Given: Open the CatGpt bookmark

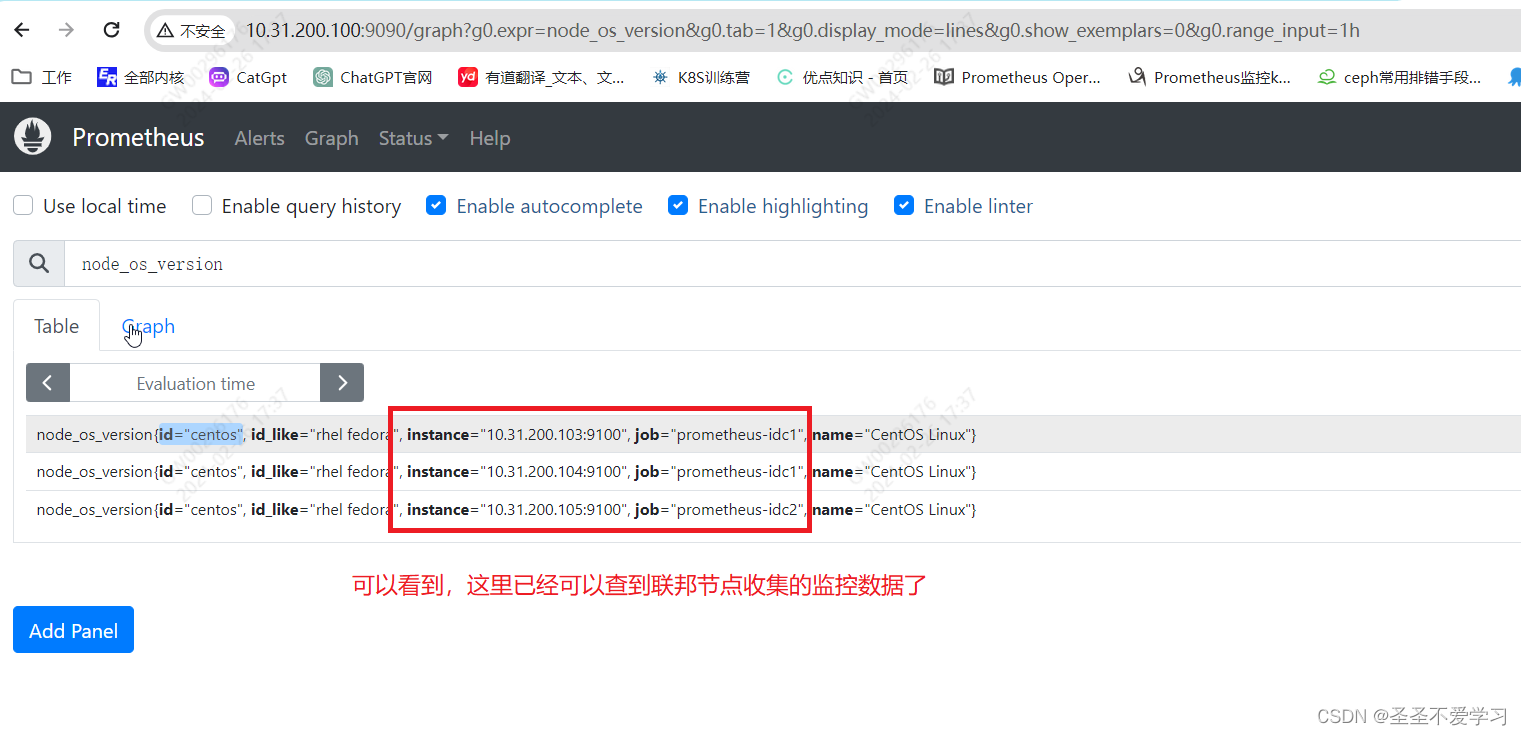Looking at the screenshot, I should (x=248, y=77).
